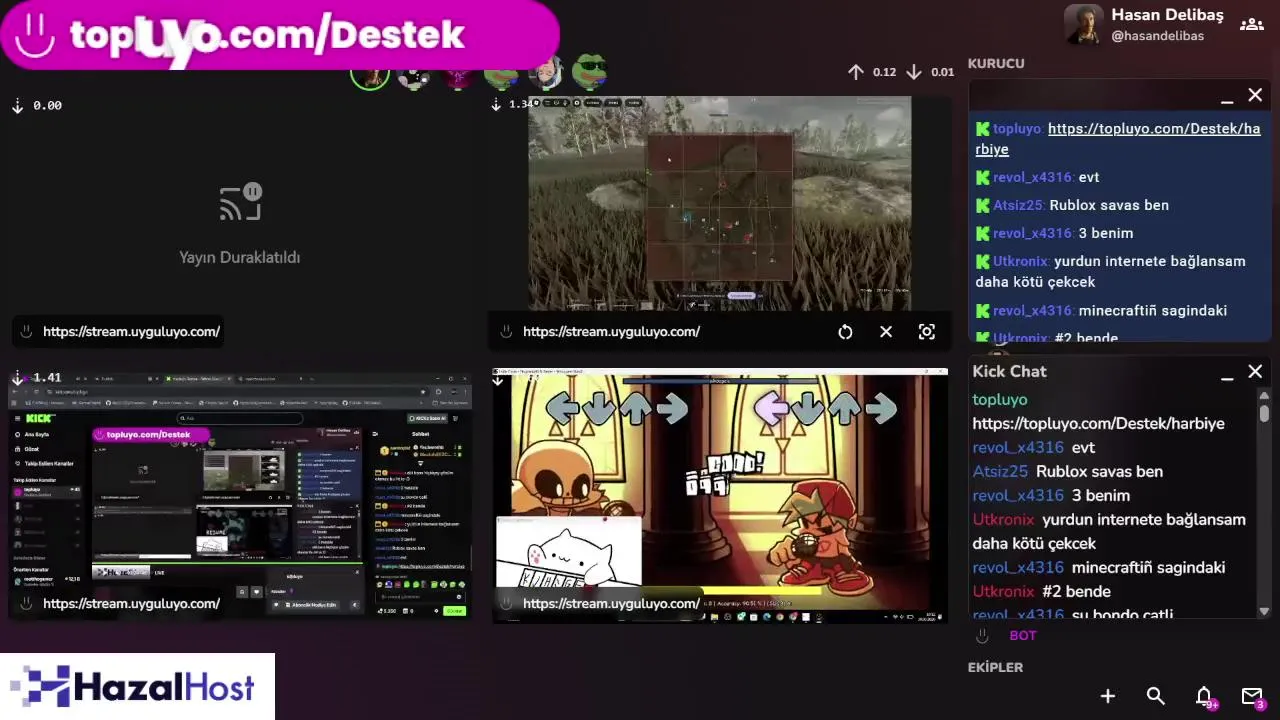Screen dimensions: 1280x720
Task: Click topluyo username in Kick Chat
Action: point(1000,400)
